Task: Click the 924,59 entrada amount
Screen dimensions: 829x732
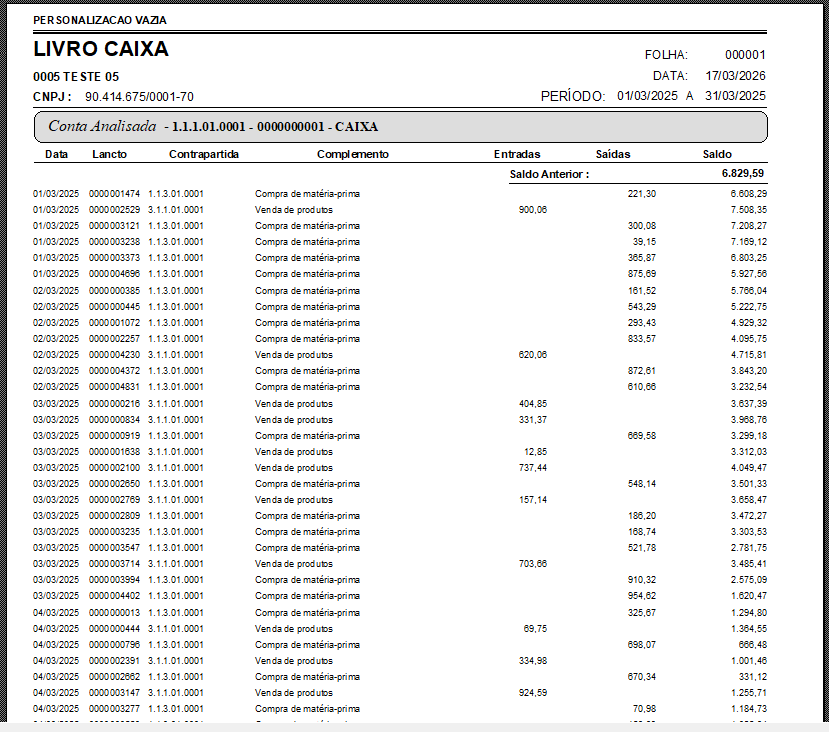Action: (x=532, y=692)
